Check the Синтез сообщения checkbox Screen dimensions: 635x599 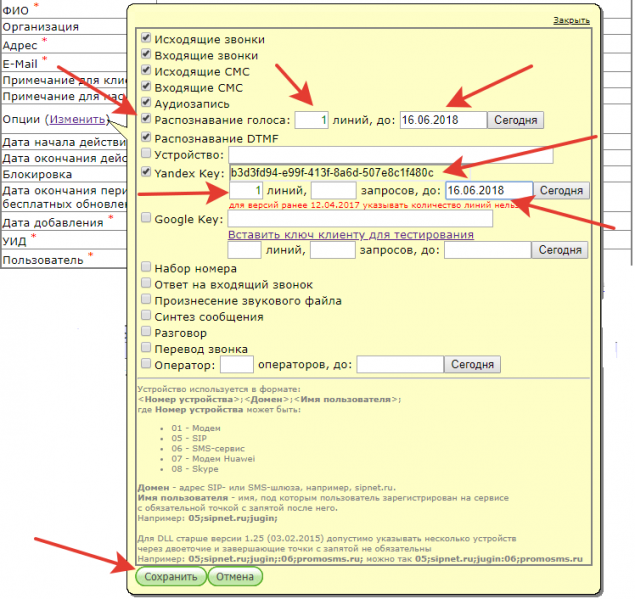click(x=146, y=316)
